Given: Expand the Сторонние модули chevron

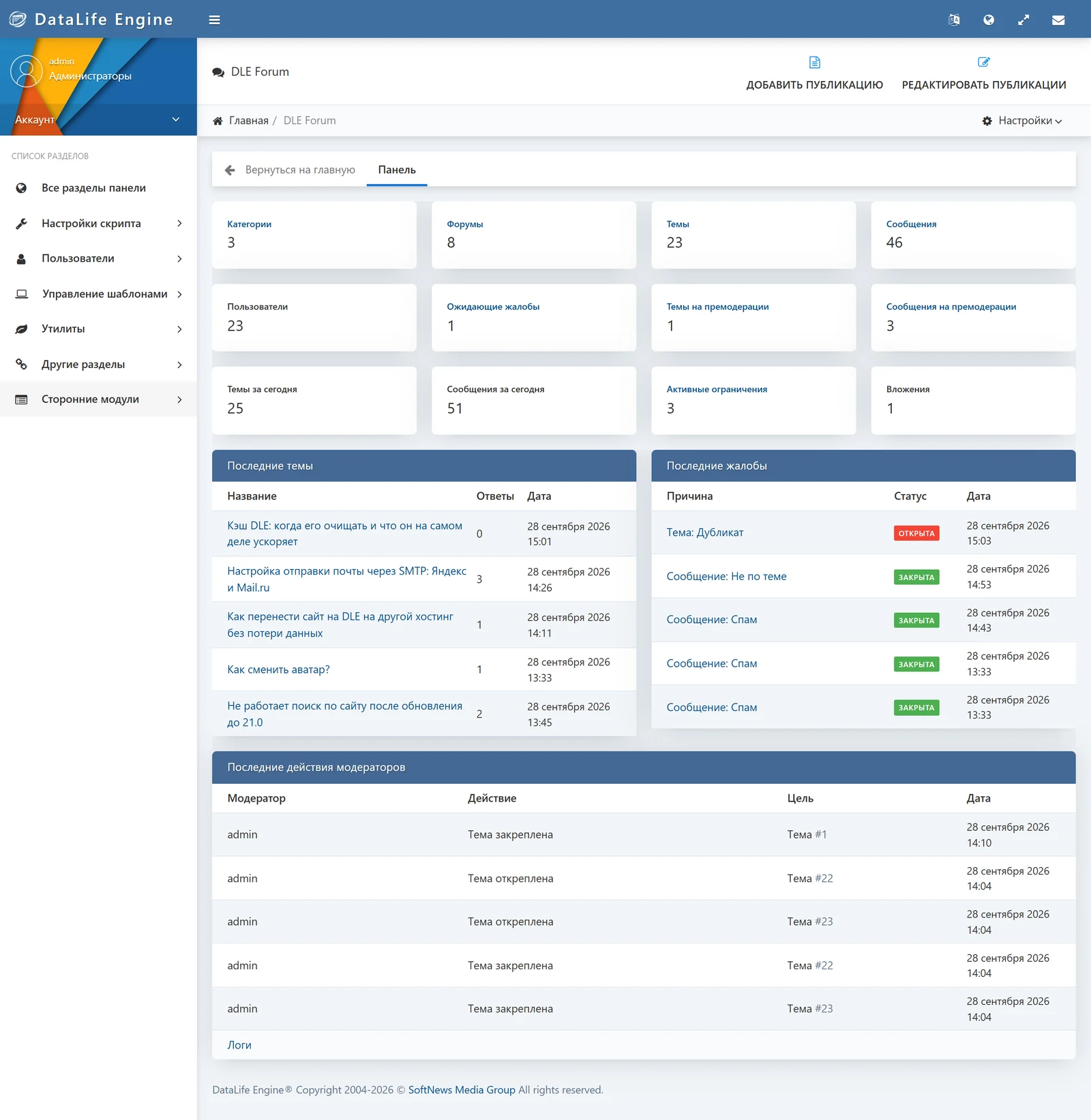Looking at the screenshot, I should pos(179,399).
